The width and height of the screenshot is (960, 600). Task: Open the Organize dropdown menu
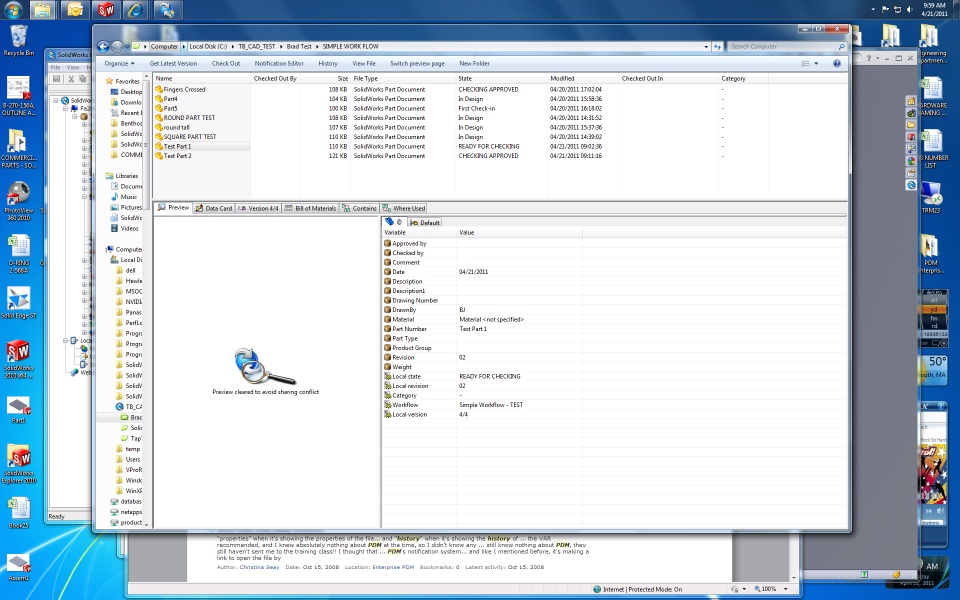coord(119,64)
